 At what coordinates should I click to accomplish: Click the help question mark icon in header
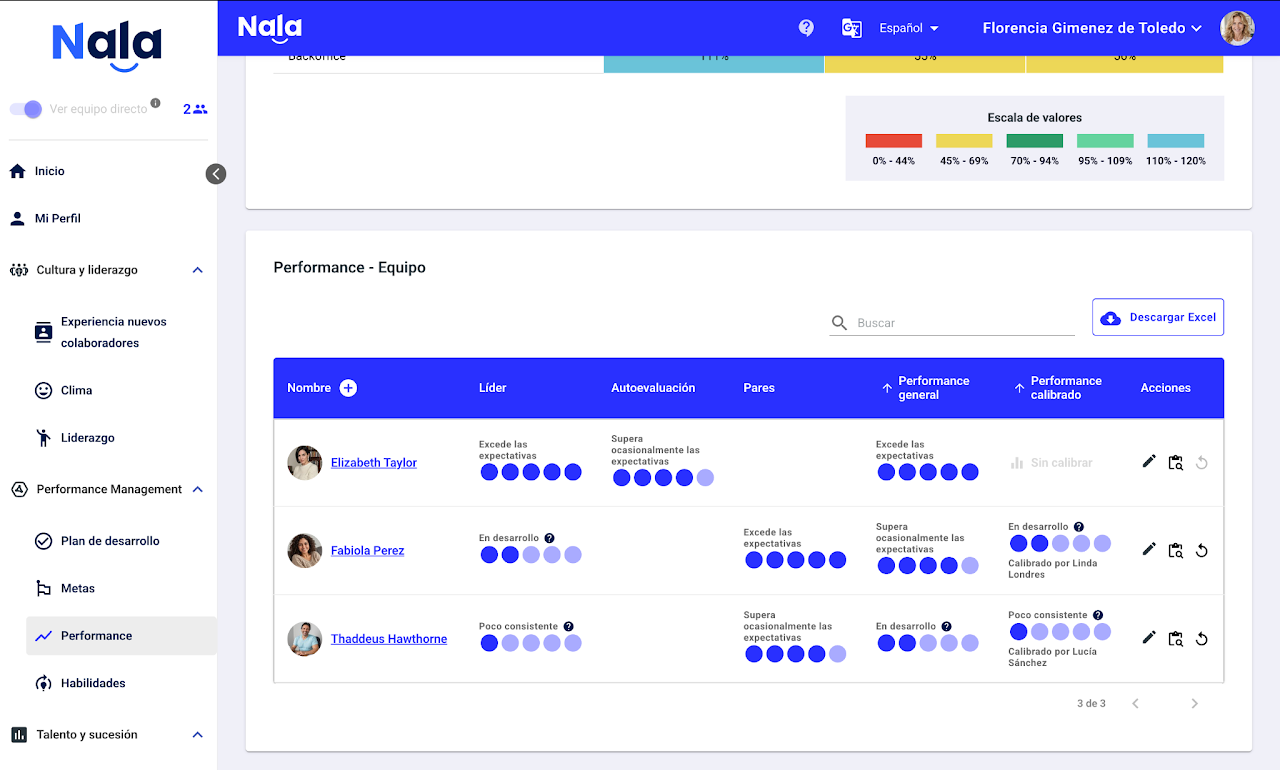806,28
